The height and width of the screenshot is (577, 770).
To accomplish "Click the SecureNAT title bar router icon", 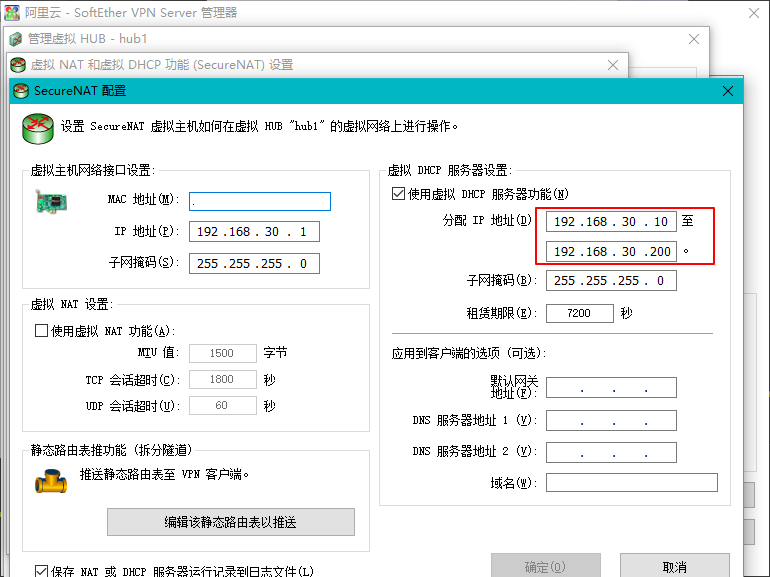I will tap(21, 91).
